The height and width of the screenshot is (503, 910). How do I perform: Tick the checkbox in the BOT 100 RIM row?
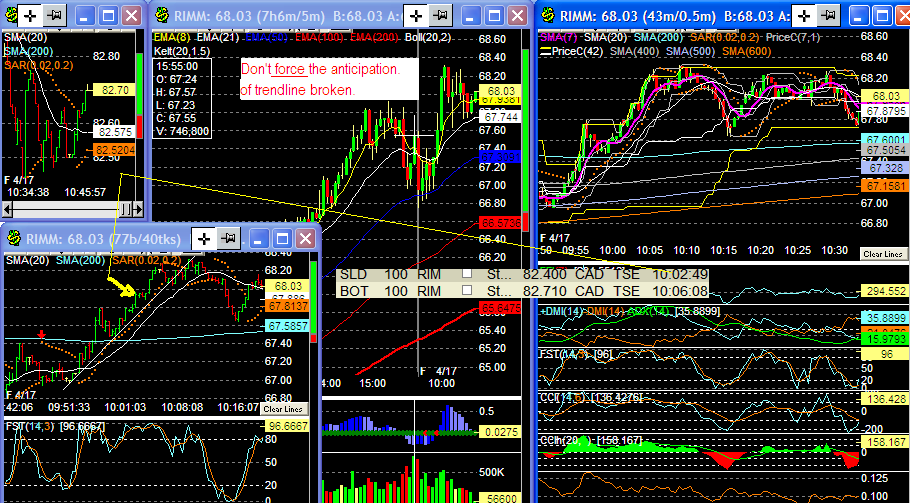point(467,290)
